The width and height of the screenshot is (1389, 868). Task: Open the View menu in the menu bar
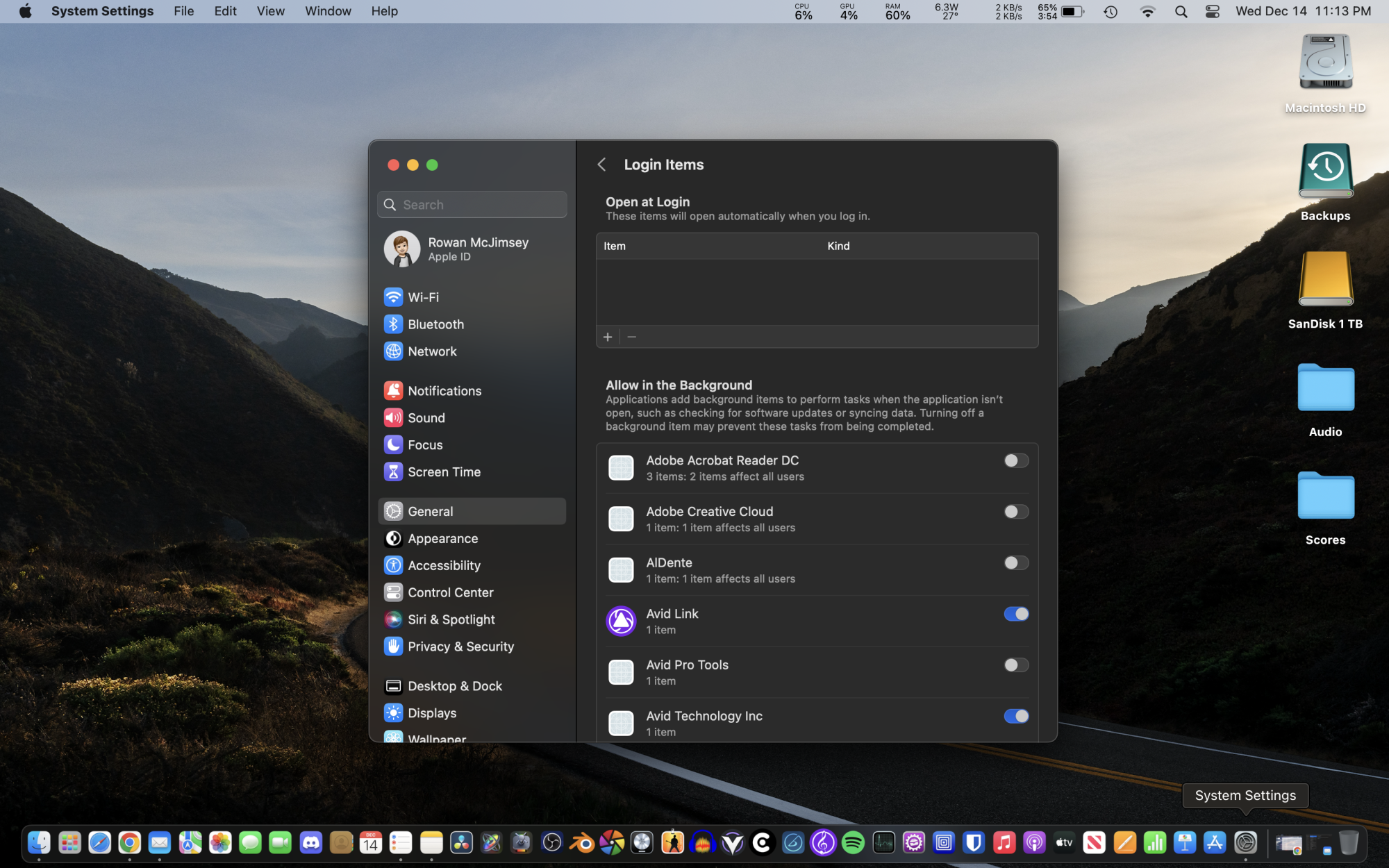pyautogui.click(x=270, y=11)
